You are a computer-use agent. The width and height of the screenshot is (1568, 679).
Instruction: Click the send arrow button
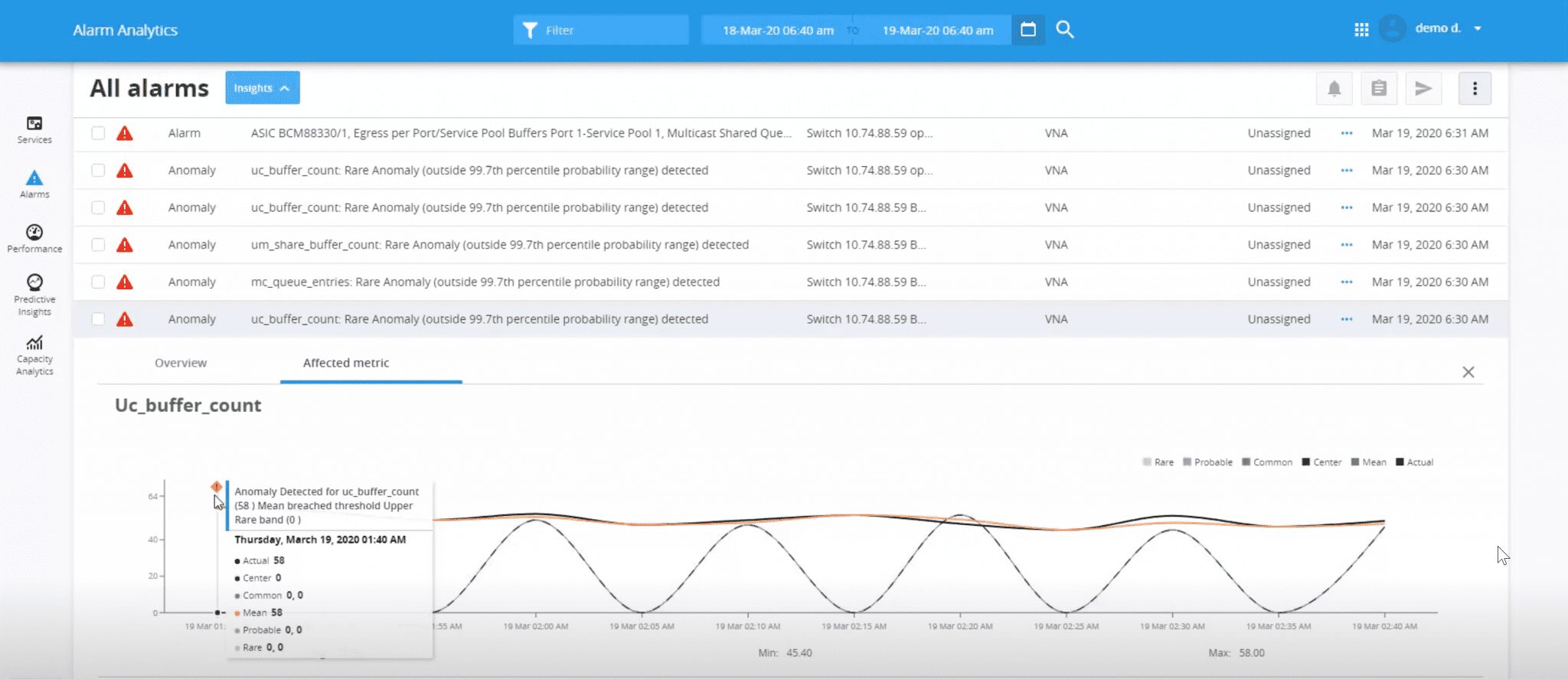pyautogui.click(x=1424, y=89)
